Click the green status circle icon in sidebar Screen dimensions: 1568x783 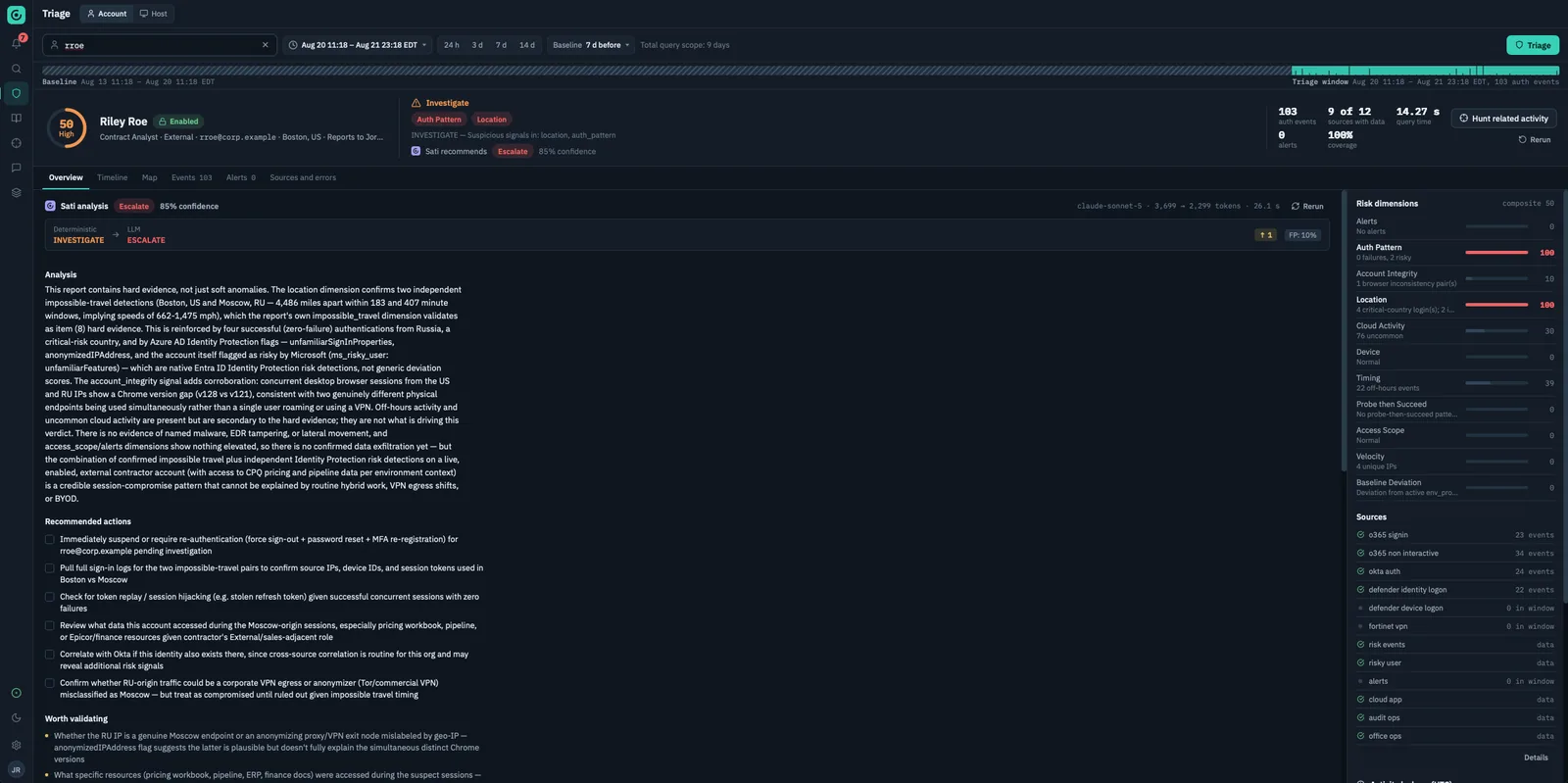(16, 693)
